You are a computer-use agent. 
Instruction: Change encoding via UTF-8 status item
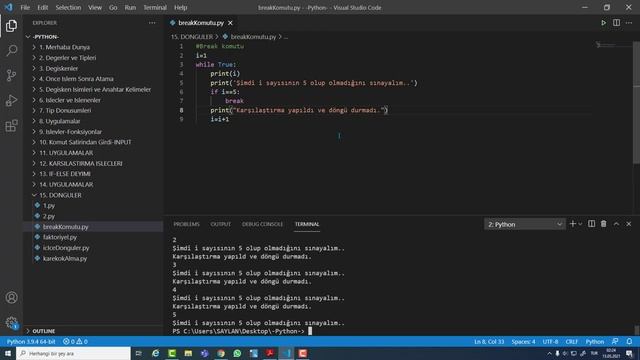[550, 341]
